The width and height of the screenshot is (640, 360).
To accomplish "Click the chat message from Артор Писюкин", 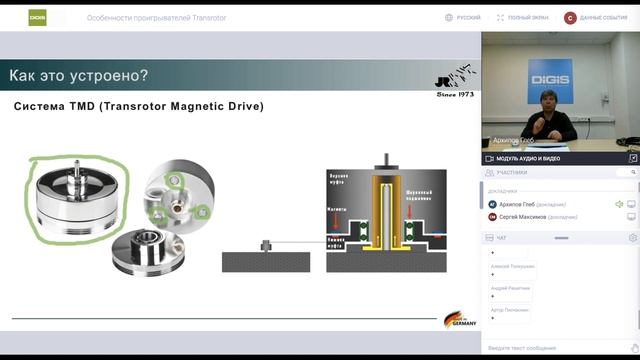I will (x=510, y=313).
